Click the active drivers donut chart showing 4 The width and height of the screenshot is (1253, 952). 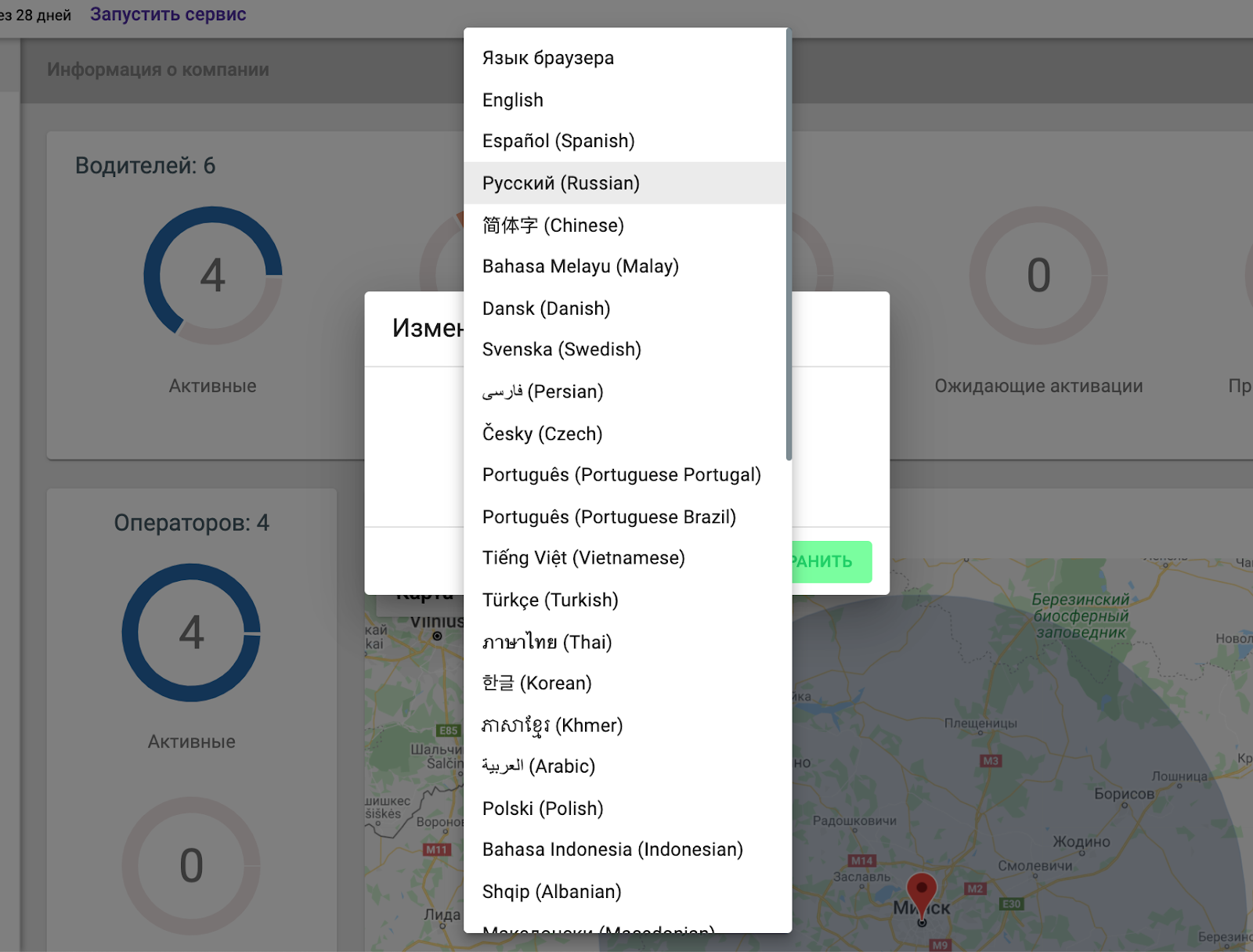tap(213, 276)
